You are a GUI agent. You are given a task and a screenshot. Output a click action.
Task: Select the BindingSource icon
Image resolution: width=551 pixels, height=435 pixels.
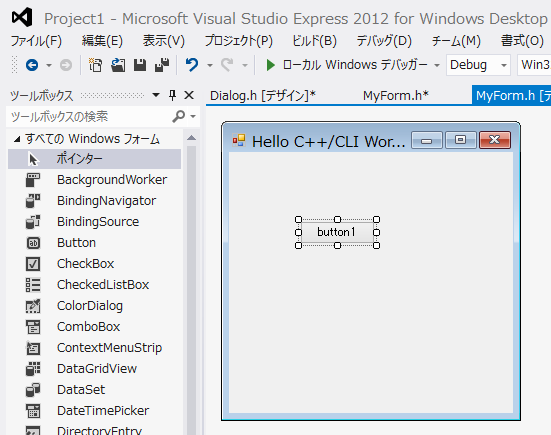click(x=33, y=222)
